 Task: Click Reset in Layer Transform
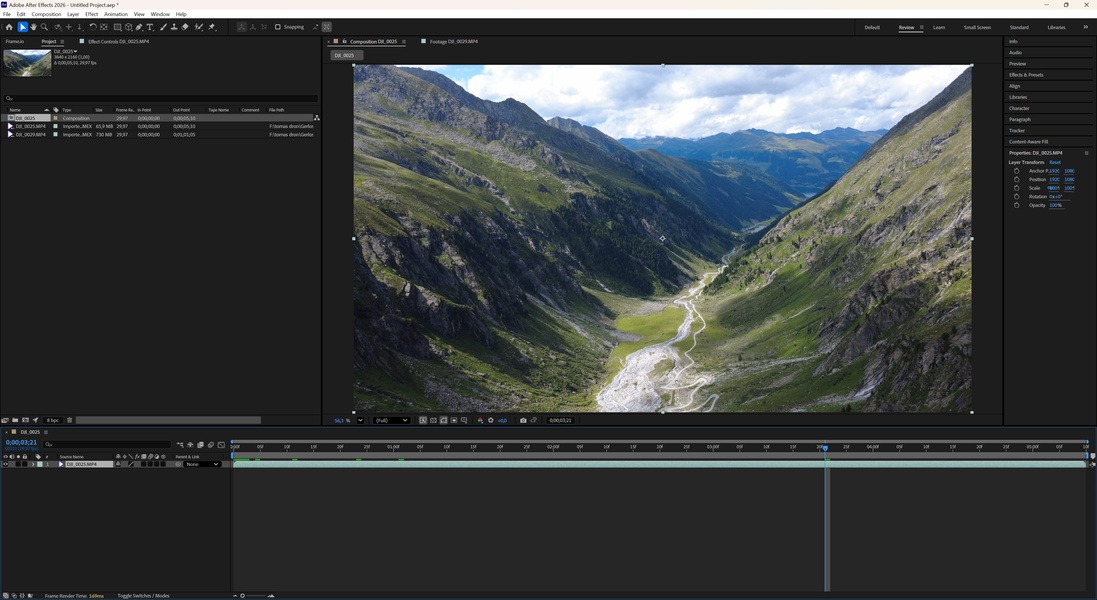point(1054,162)
